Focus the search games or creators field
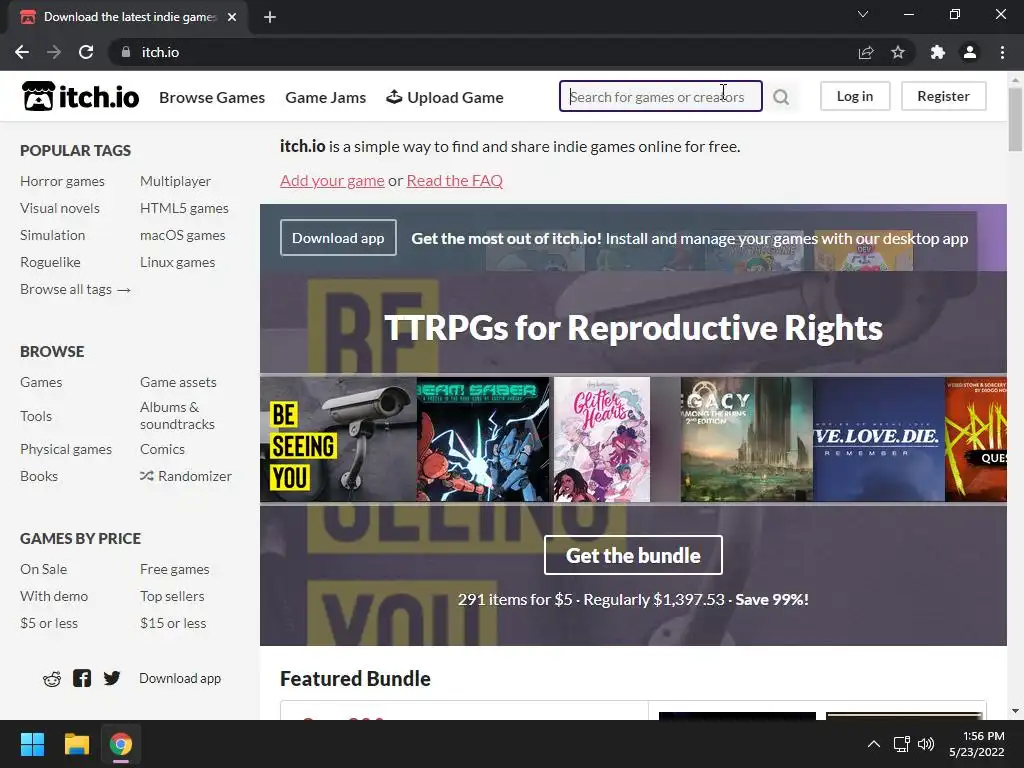 coord(661,97)
